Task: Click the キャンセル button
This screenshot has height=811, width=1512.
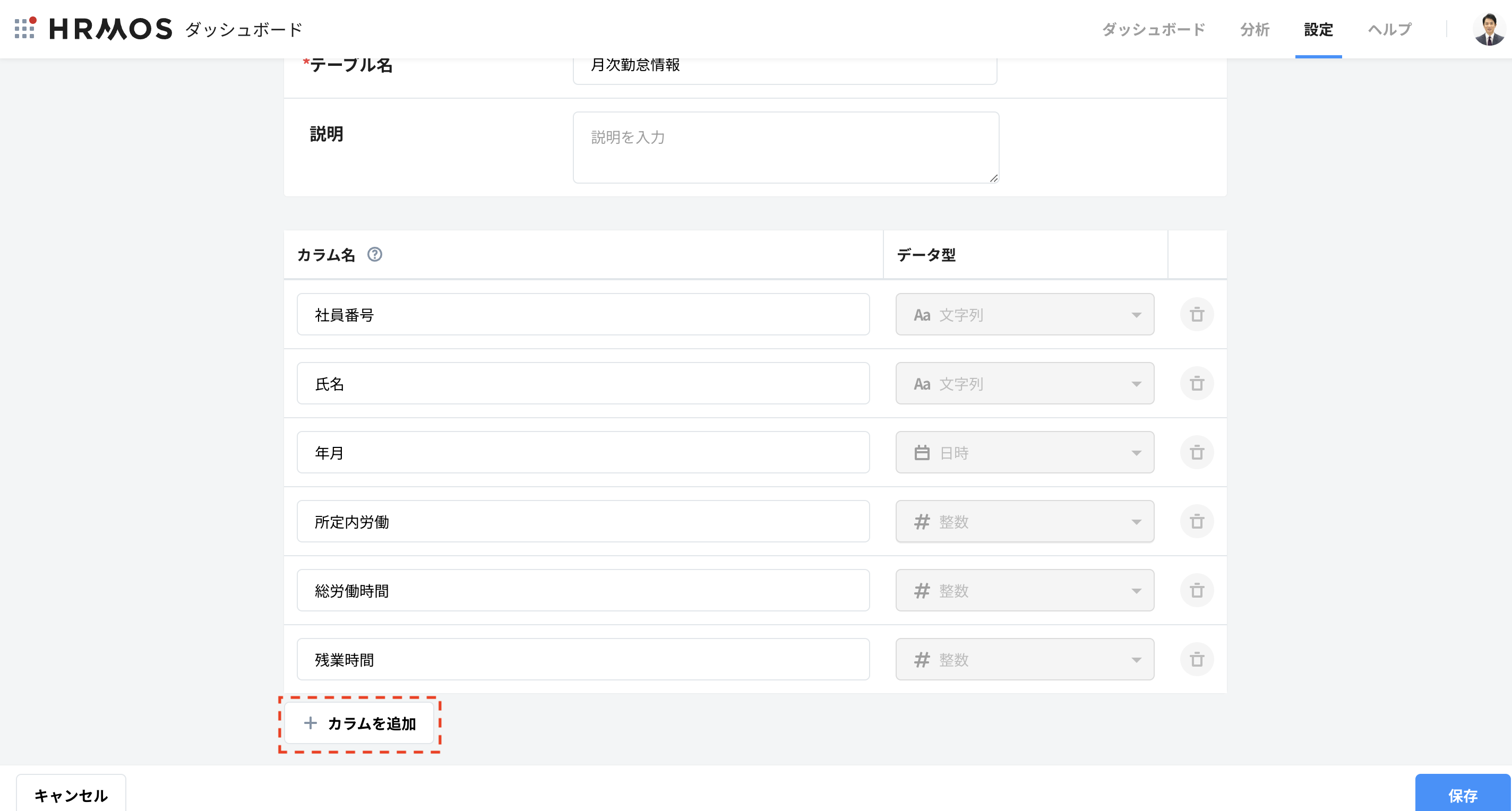Action: click(71, 795)
